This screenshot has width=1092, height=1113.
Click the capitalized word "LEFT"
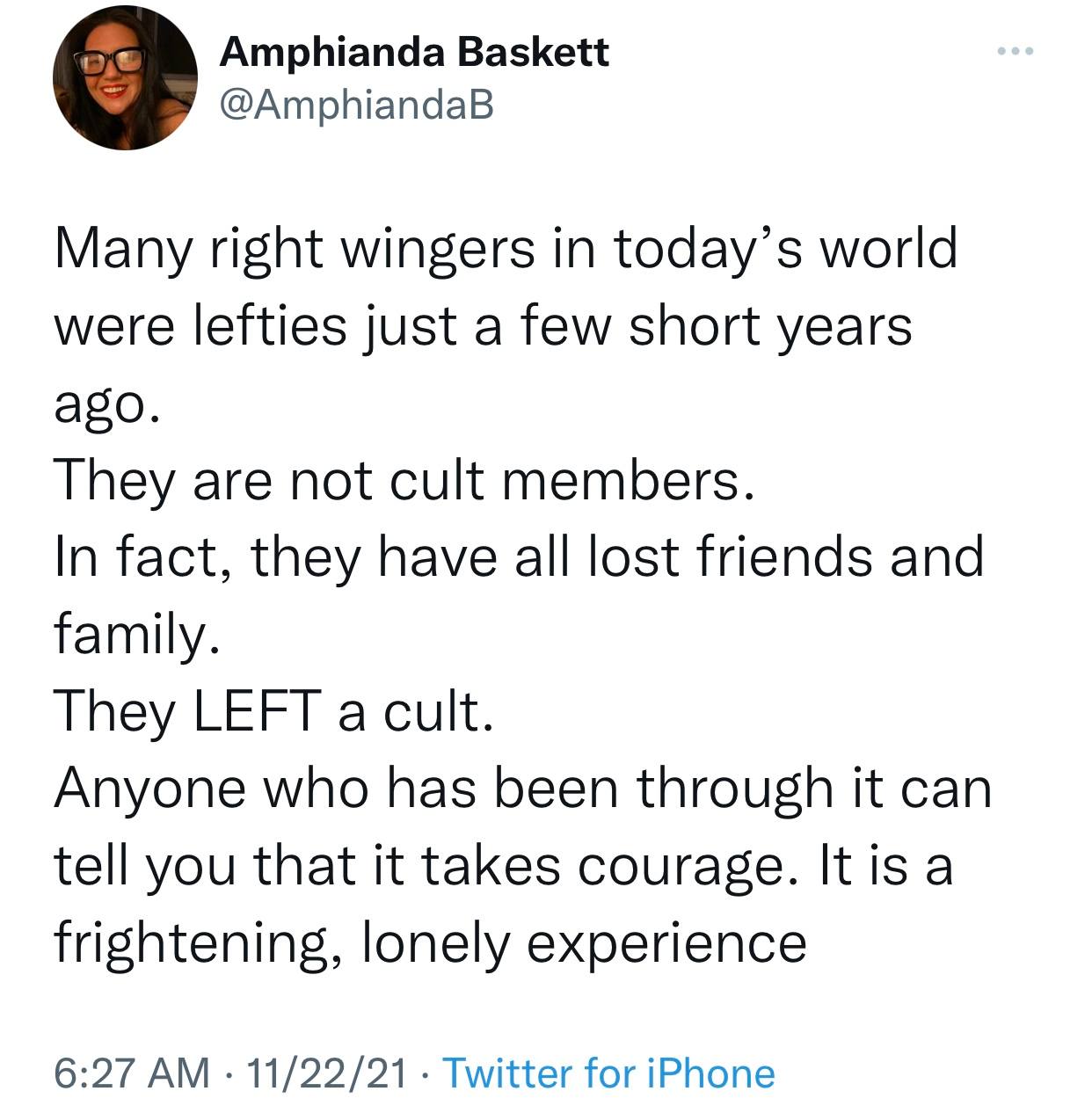255,711
